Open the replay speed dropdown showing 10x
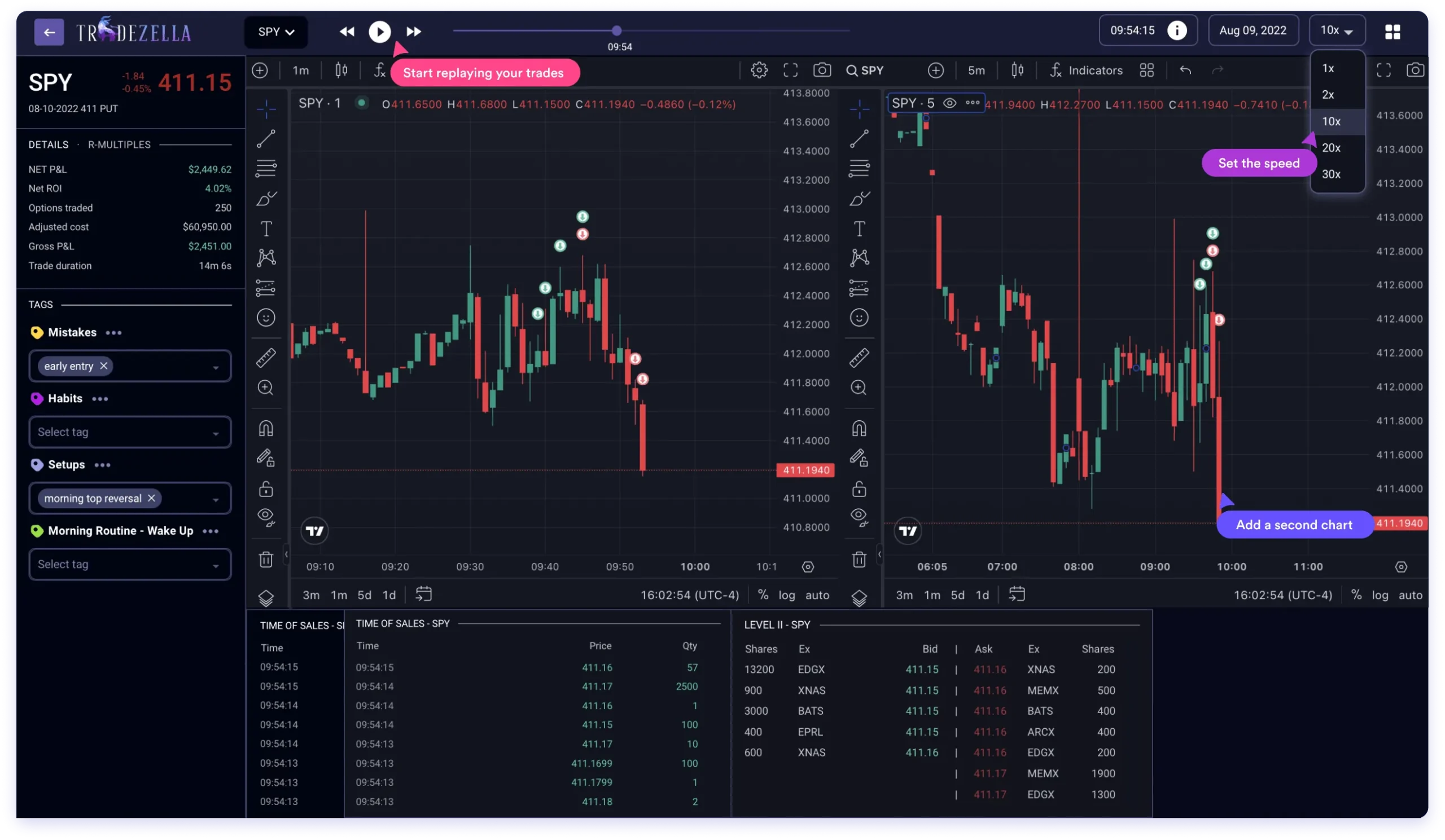The width and height of the screenshot is (1445, 840). [1336, 30]
